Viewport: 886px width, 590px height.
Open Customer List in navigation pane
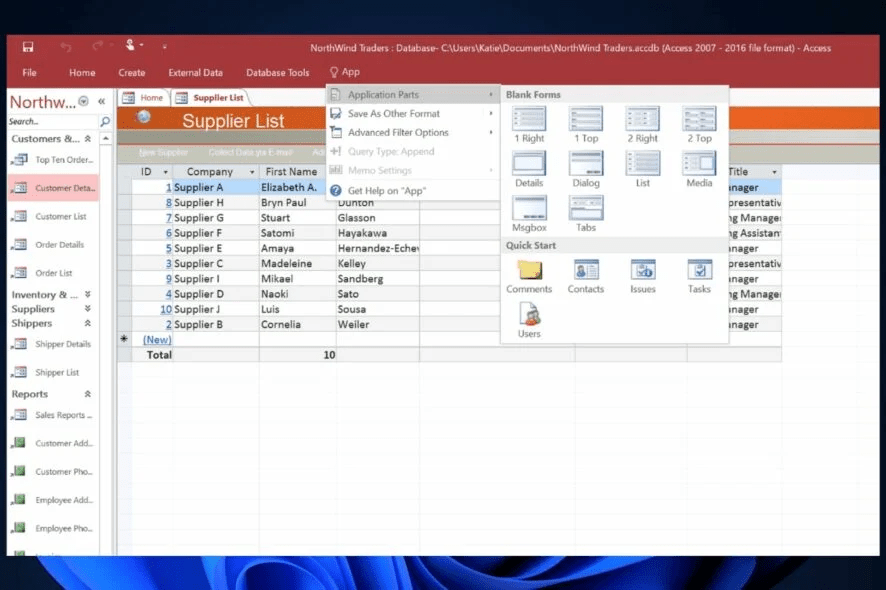(x=60, y=217)
